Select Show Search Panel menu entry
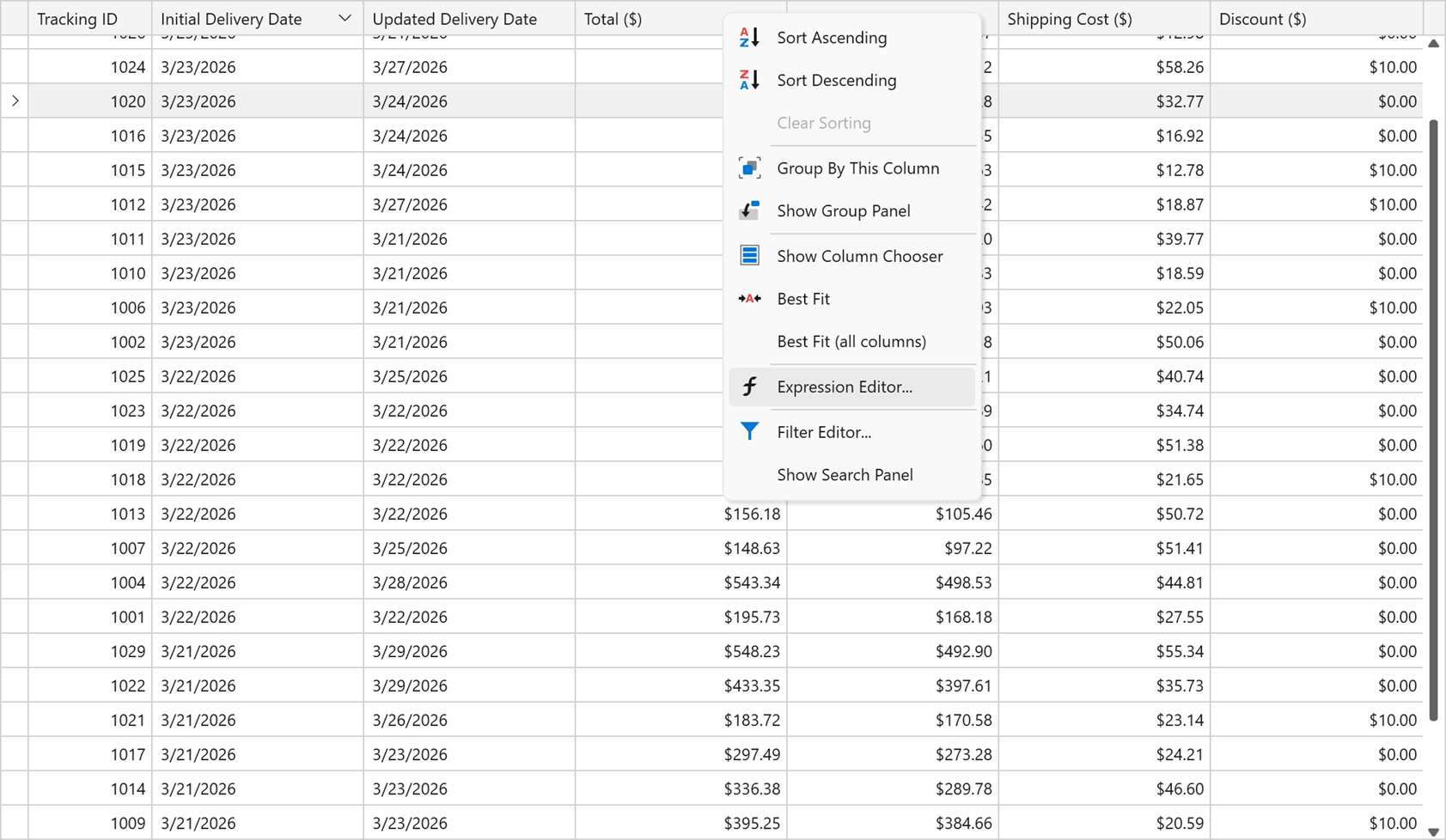This screenshot has width=1446, height=840. point(852,475)
